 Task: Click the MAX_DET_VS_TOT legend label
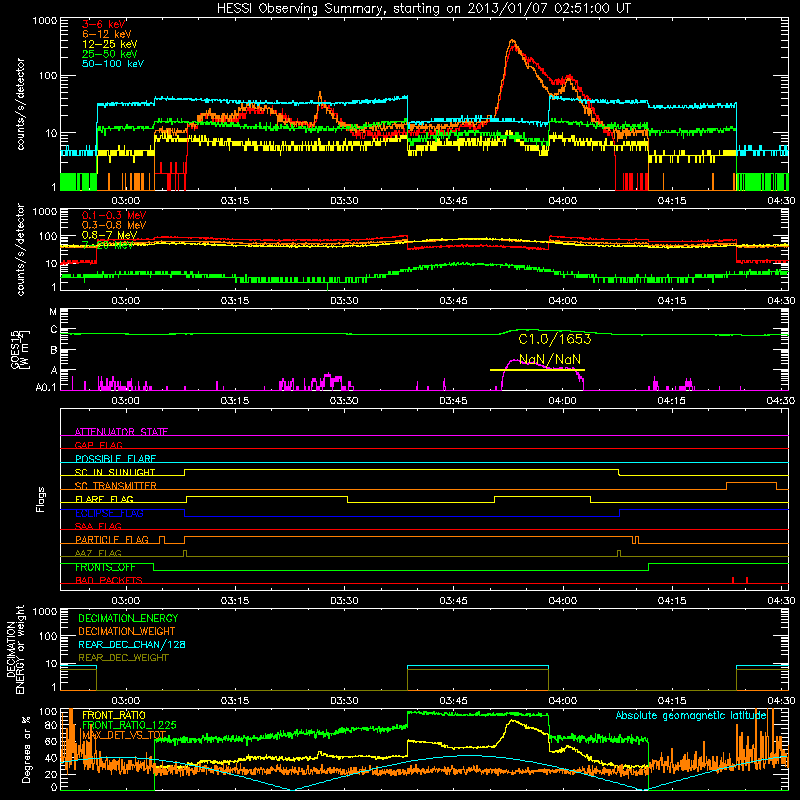click(124, 735)
